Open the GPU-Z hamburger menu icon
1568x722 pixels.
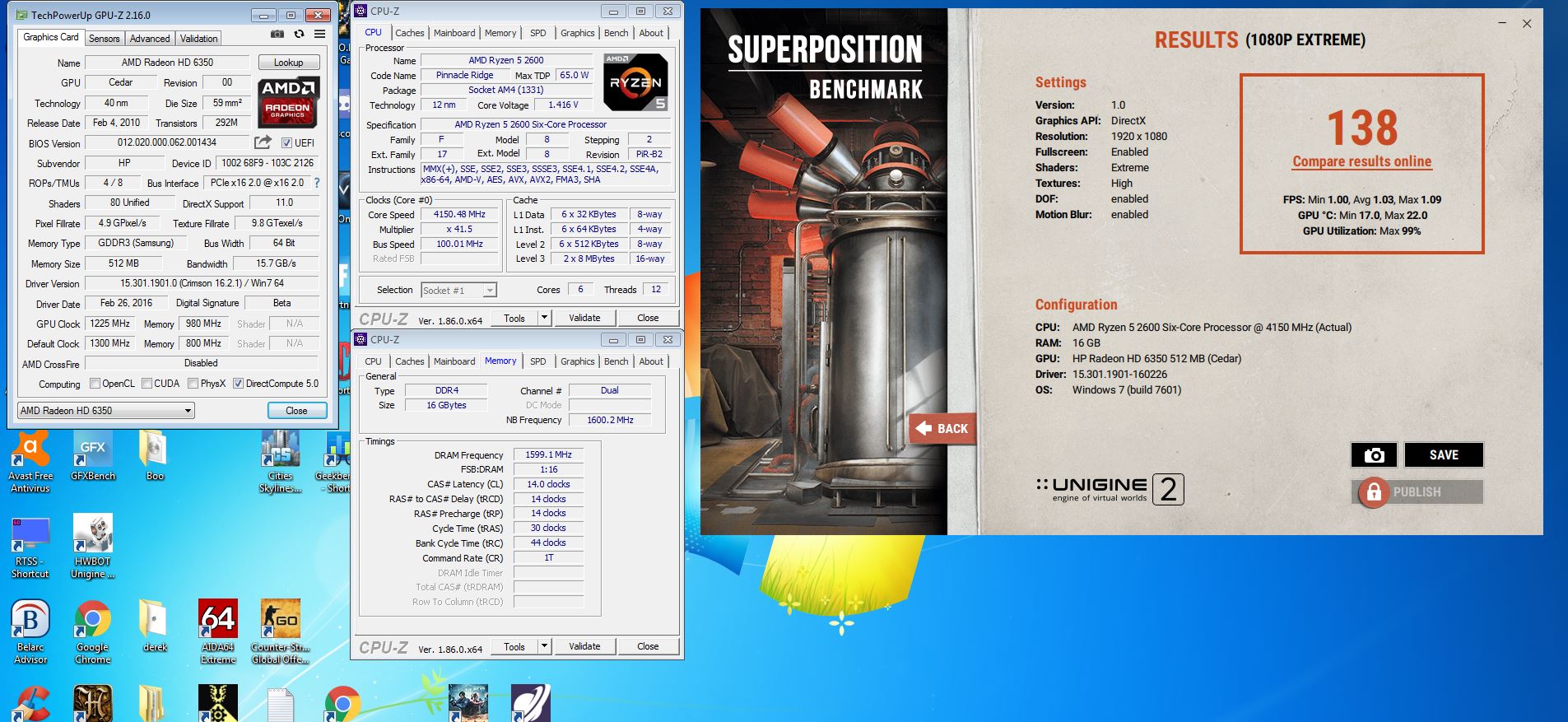point(319,34)
